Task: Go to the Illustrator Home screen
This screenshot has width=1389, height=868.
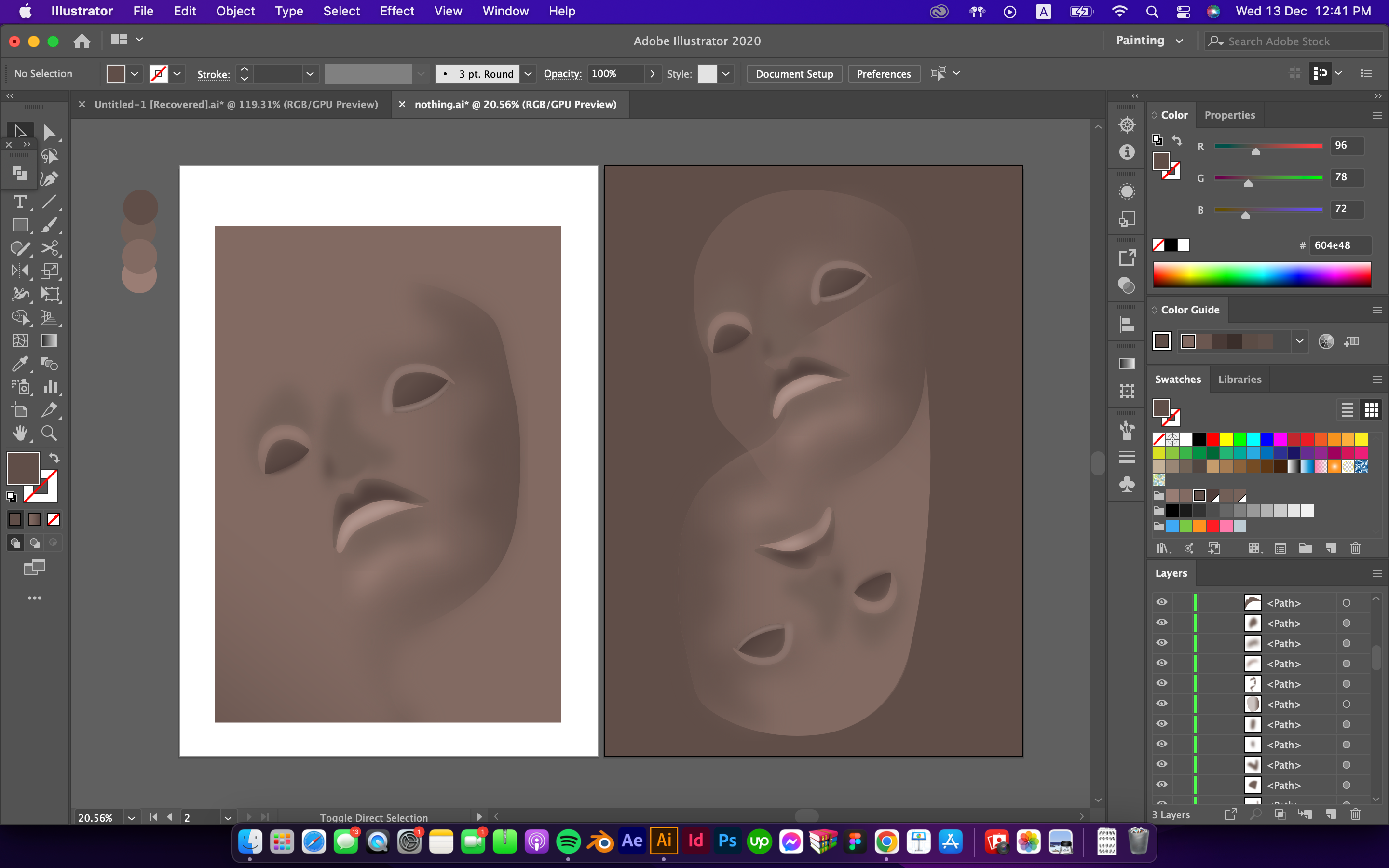Action: [82, 41]
